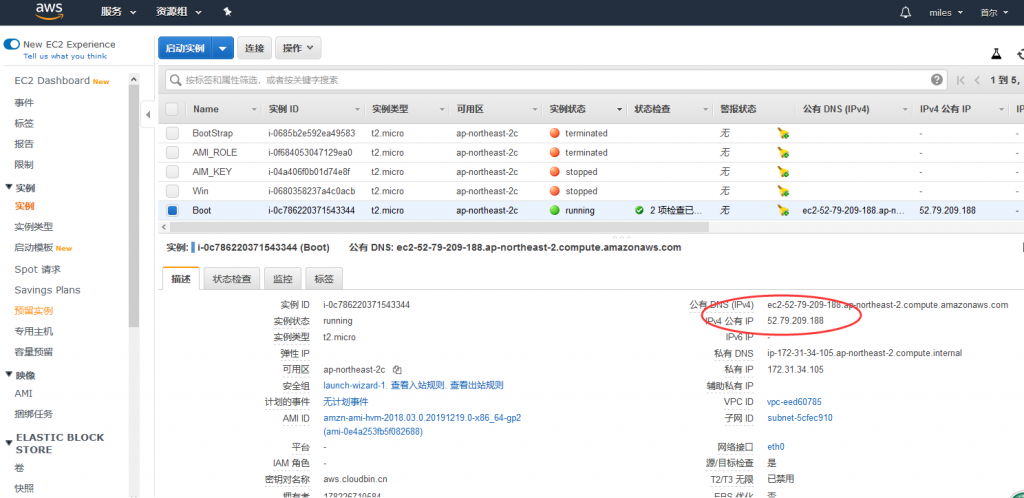Click the 连接 connect button

pos(254,48)
